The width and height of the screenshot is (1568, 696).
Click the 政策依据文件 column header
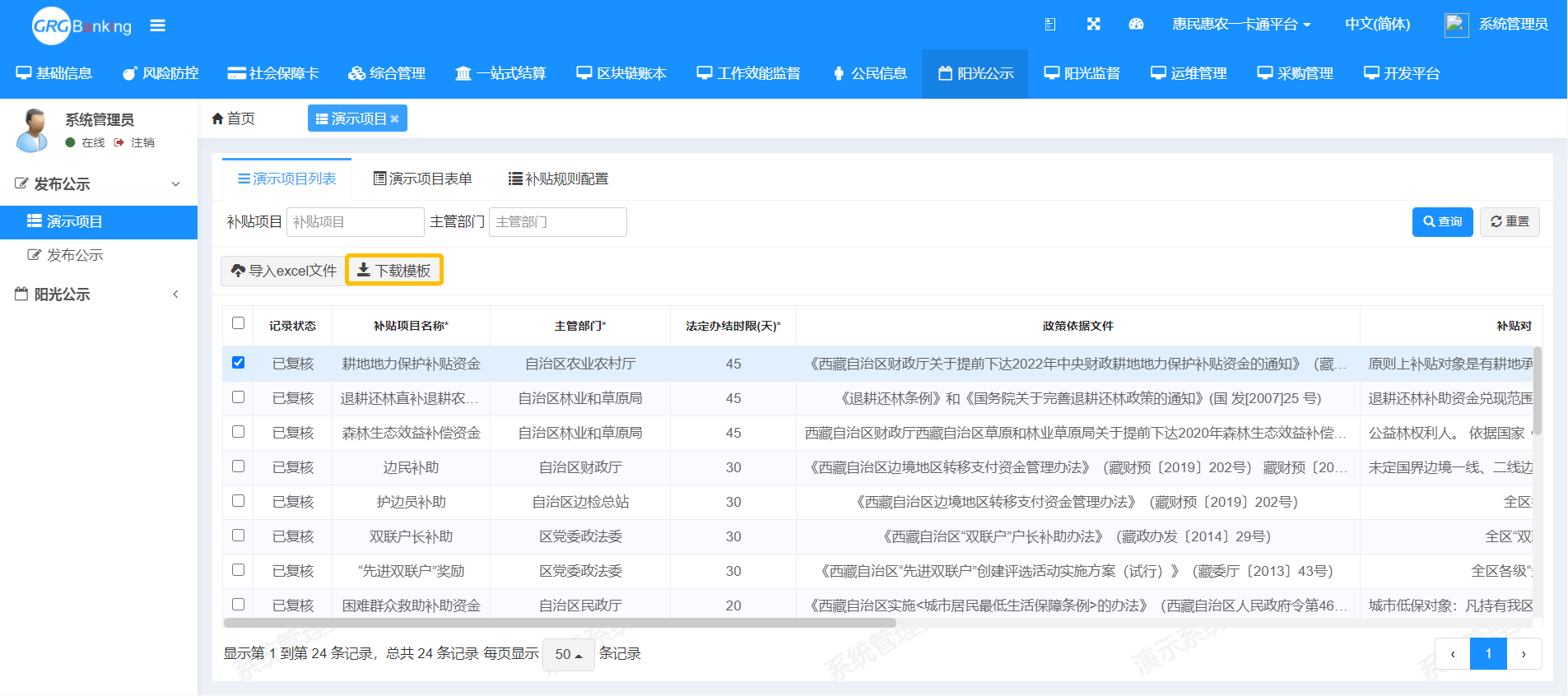tap(1077, 326)
